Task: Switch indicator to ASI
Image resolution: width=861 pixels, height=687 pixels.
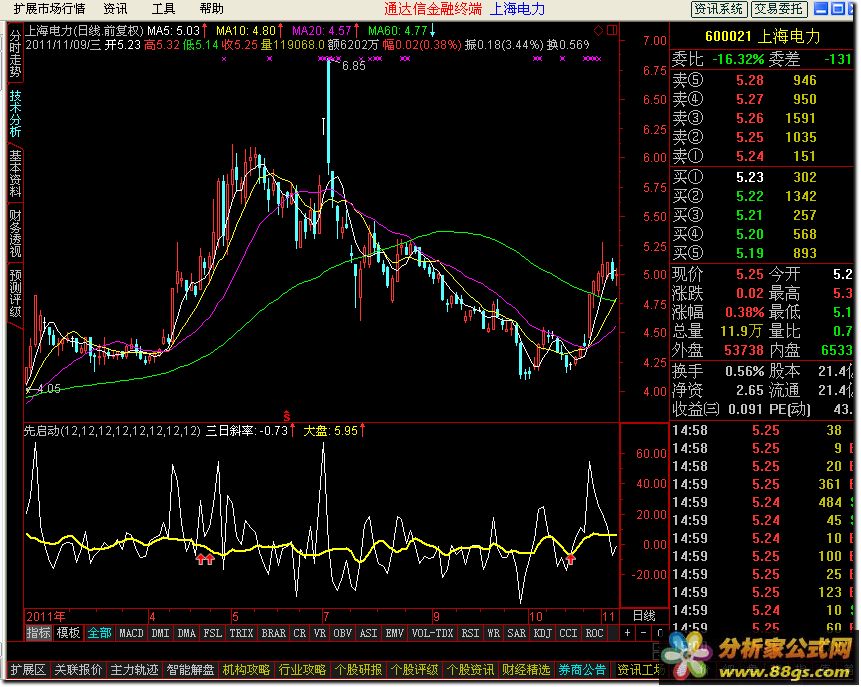Action: 368,633
